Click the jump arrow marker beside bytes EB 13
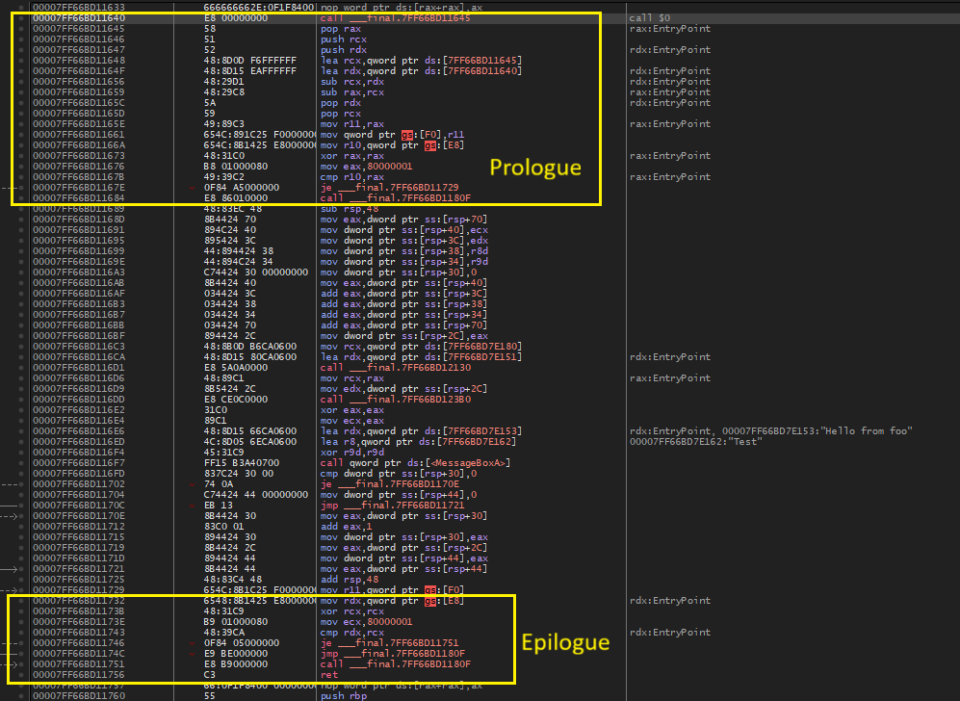This screenshot has height=701, width=960. [191, 504]
